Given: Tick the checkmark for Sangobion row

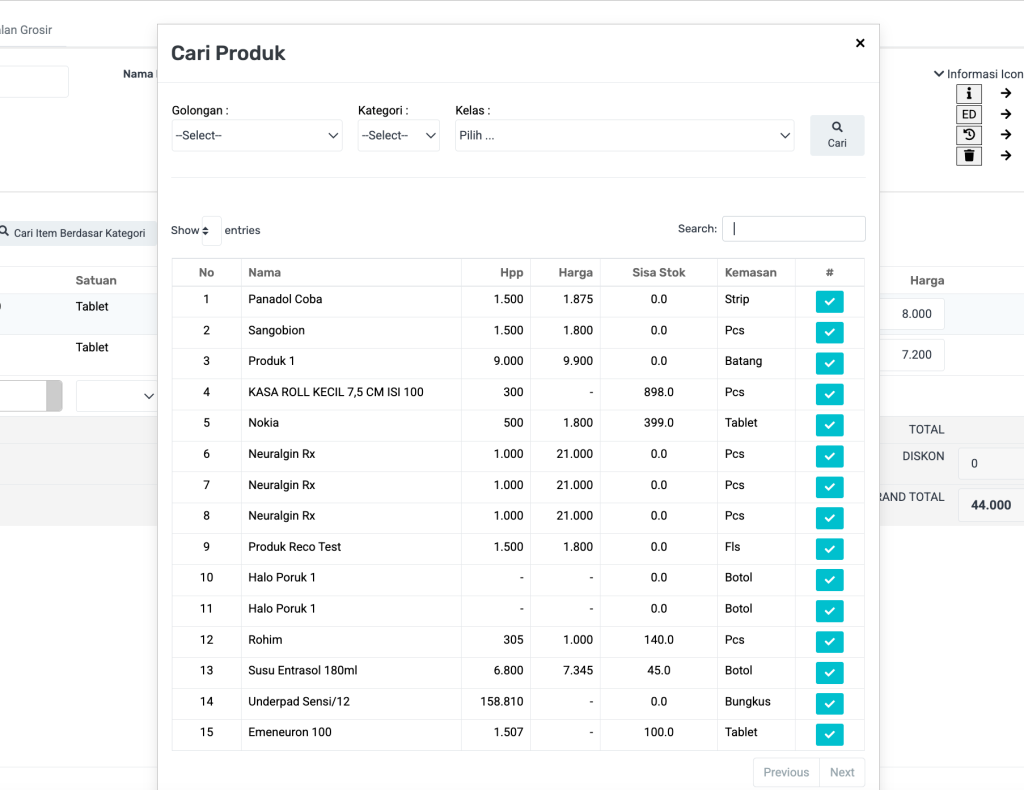Looking at the screenshot, I should tap(829, 332).
